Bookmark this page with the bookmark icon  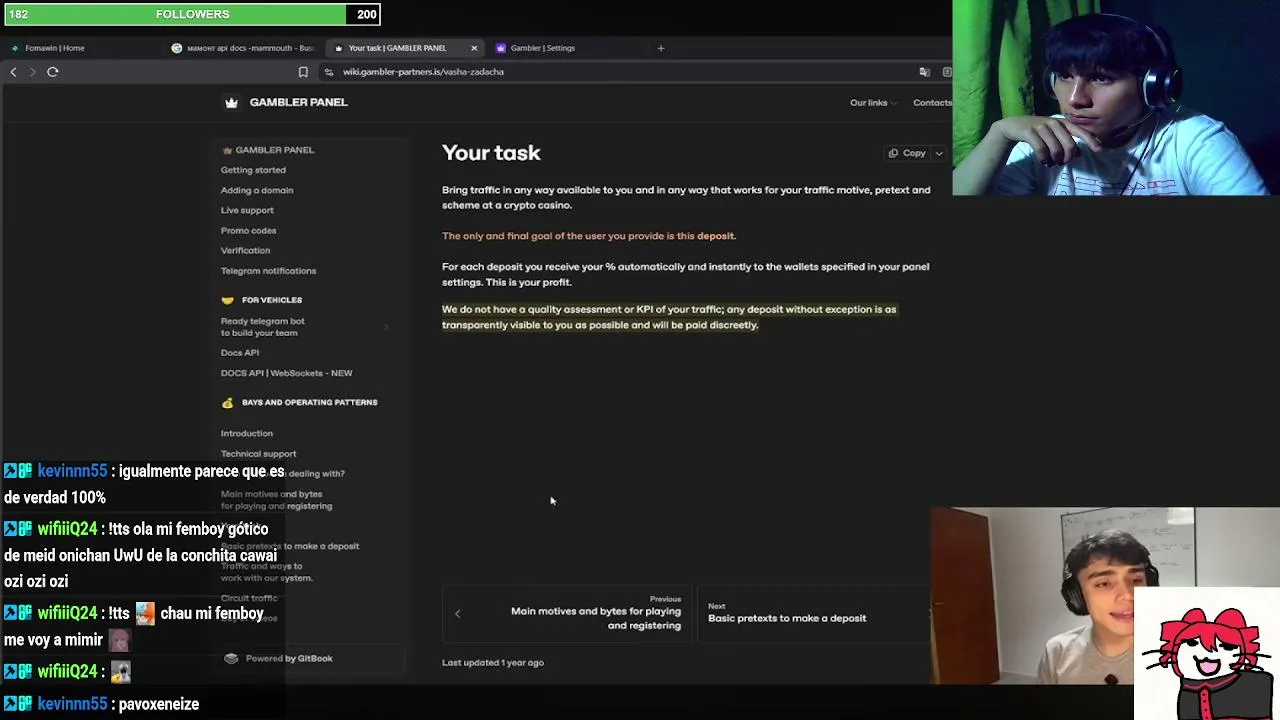303,72
